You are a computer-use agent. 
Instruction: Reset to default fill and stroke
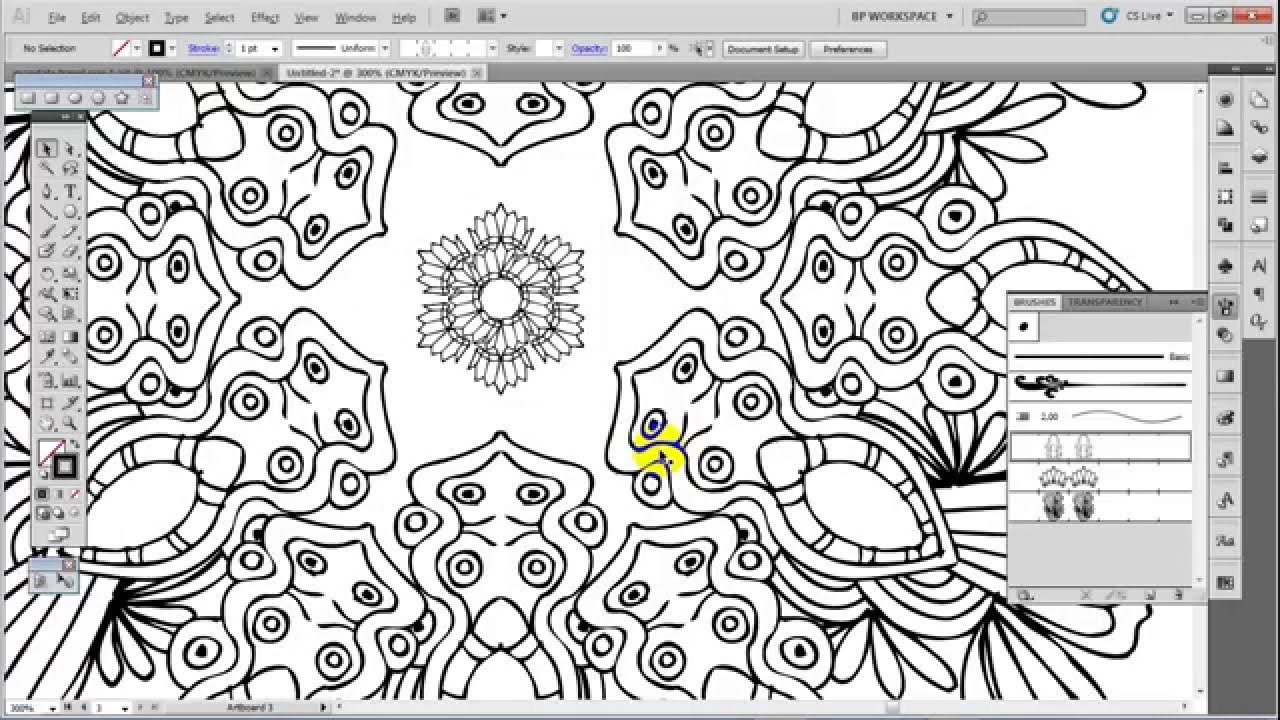point(43,474)
